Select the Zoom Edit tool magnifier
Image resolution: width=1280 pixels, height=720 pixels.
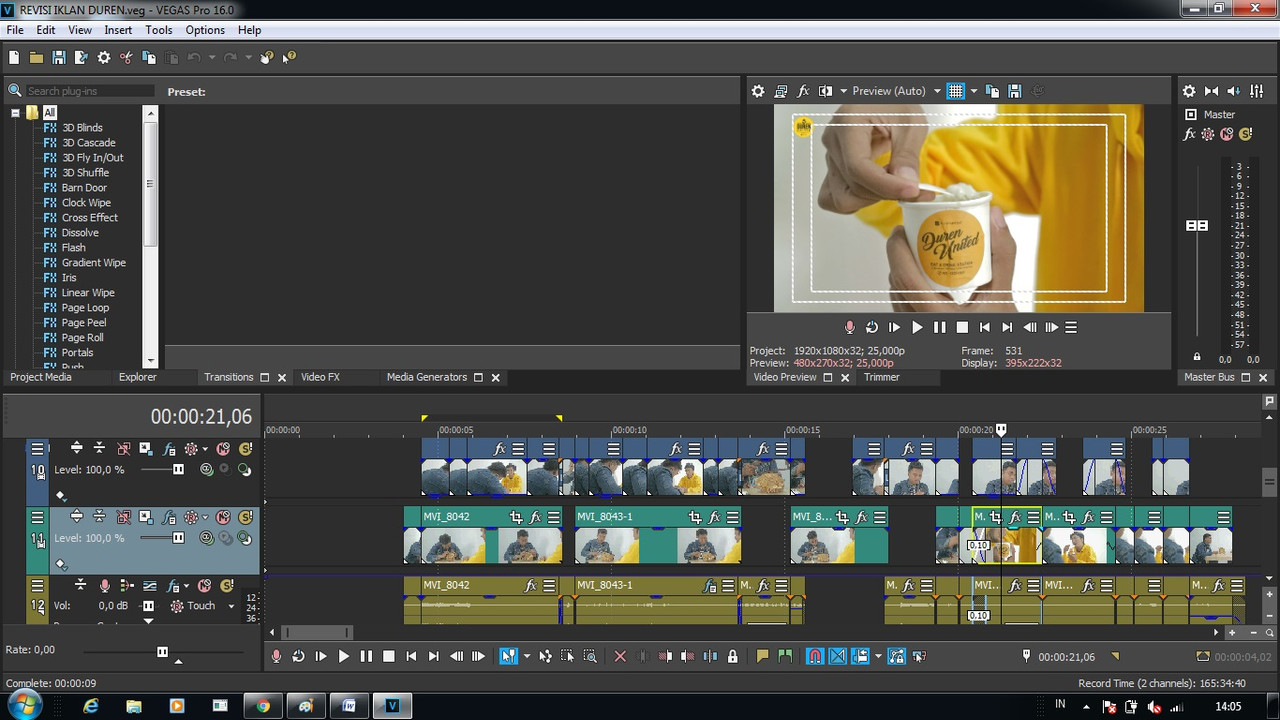[x=590, y=656]
